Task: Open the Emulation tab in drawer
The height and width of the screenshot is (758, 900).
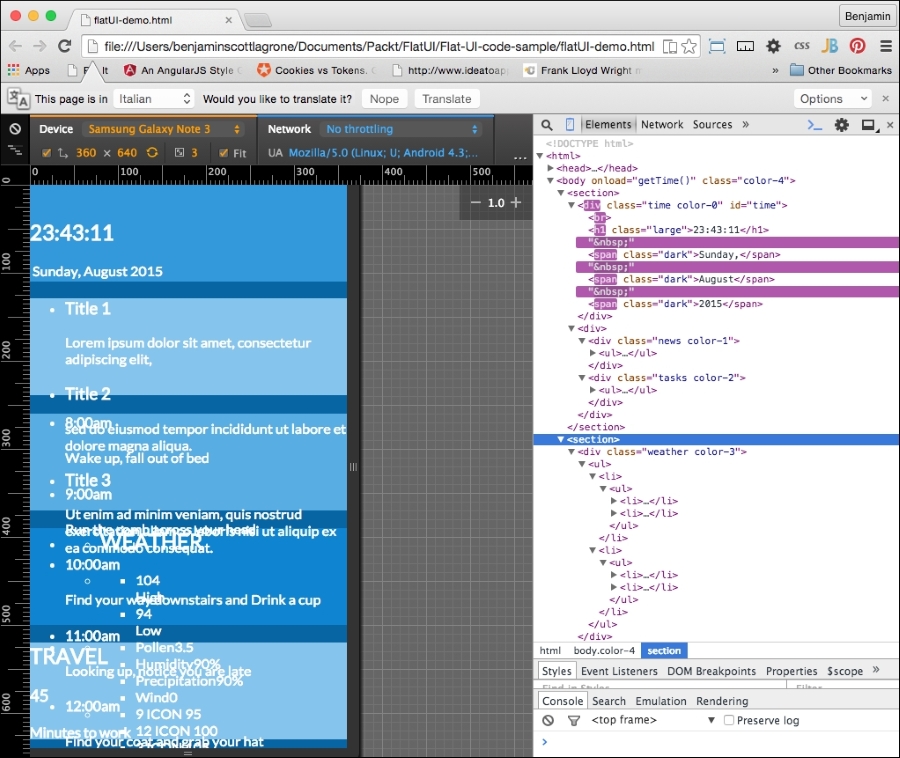Action: (661, 701)
